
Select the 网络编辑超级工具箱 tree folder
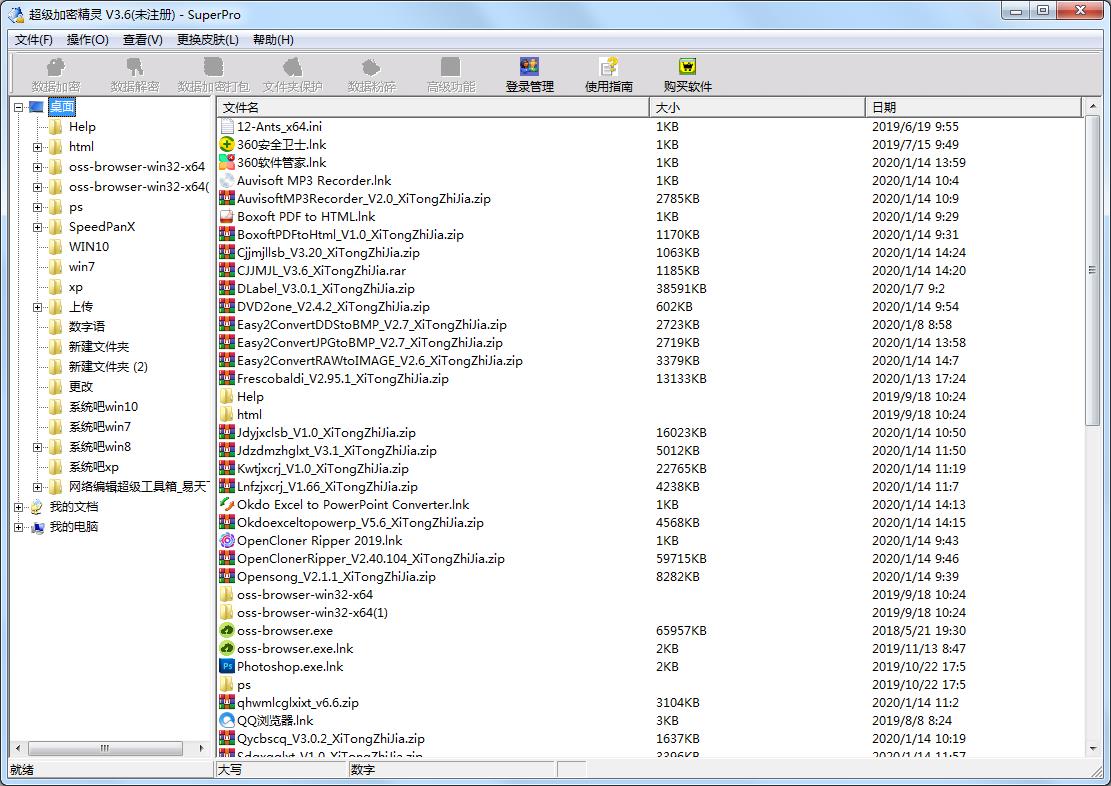[139, 487]
